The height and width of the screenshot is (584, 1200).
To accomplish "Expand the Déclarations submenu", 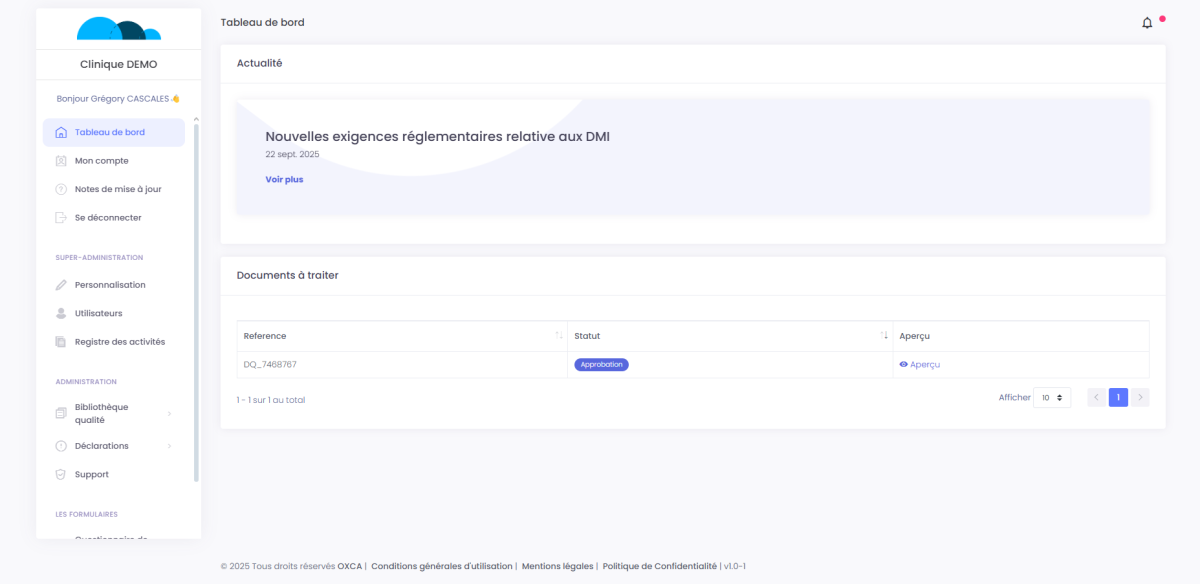I will pos(169,446).
